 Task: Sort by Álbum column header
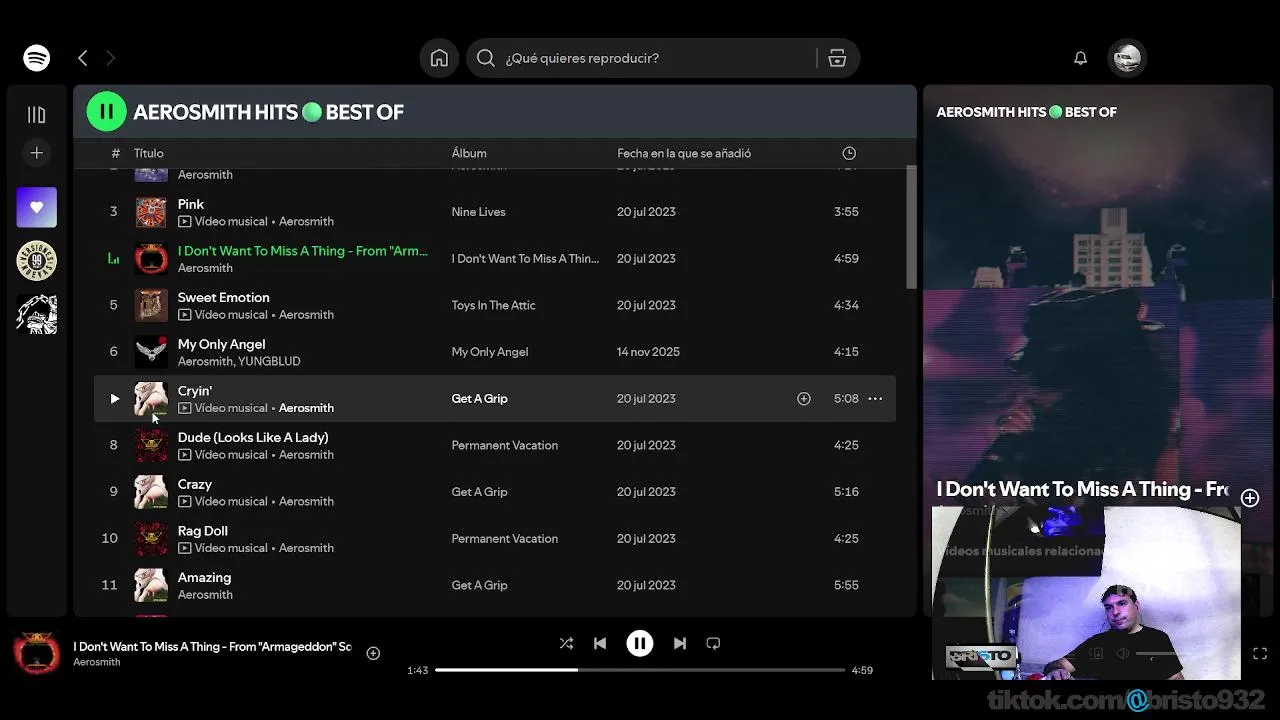click(x=469, y=153)
